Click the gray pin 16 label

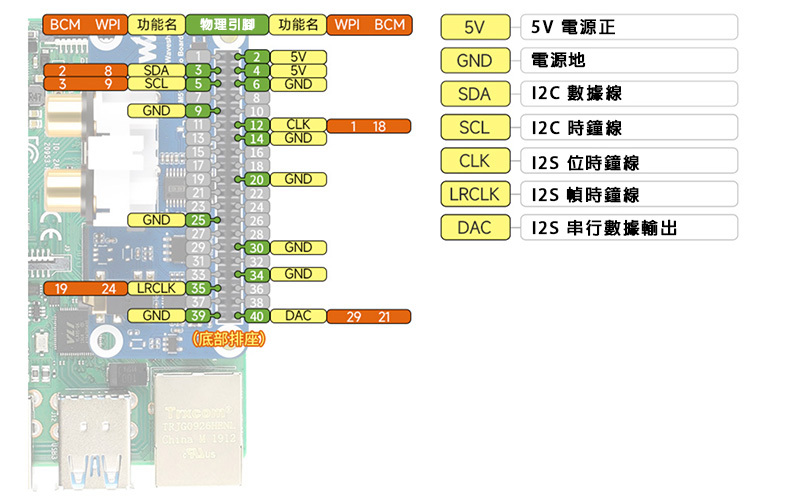coord(257,152)
